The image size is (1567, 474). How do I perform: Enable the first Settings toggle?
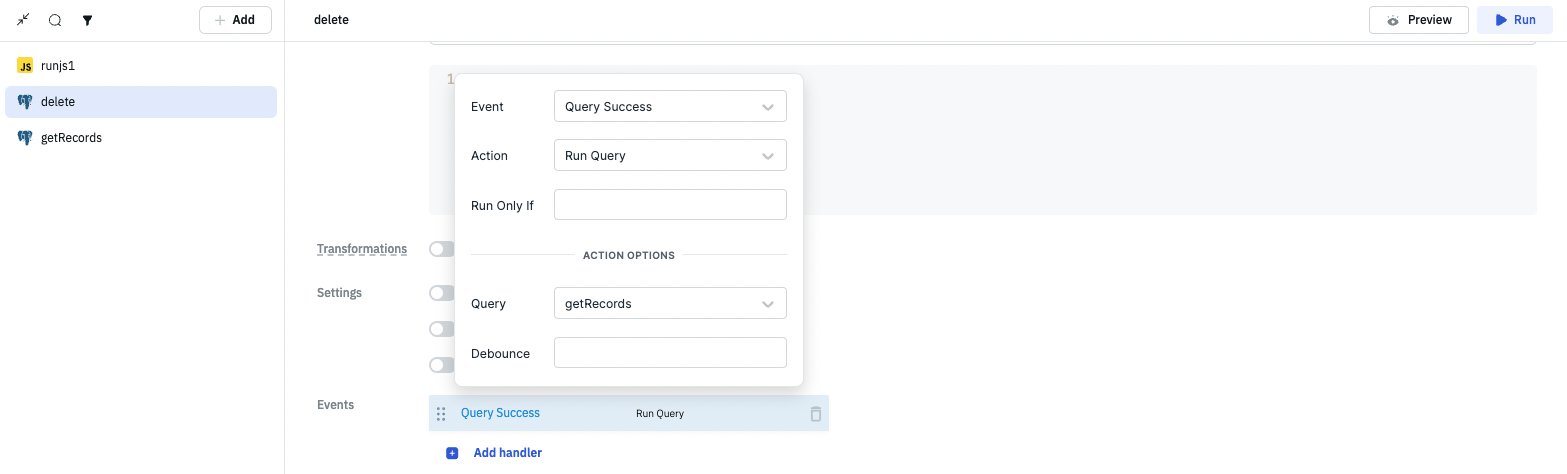click(x=441, y=293)
